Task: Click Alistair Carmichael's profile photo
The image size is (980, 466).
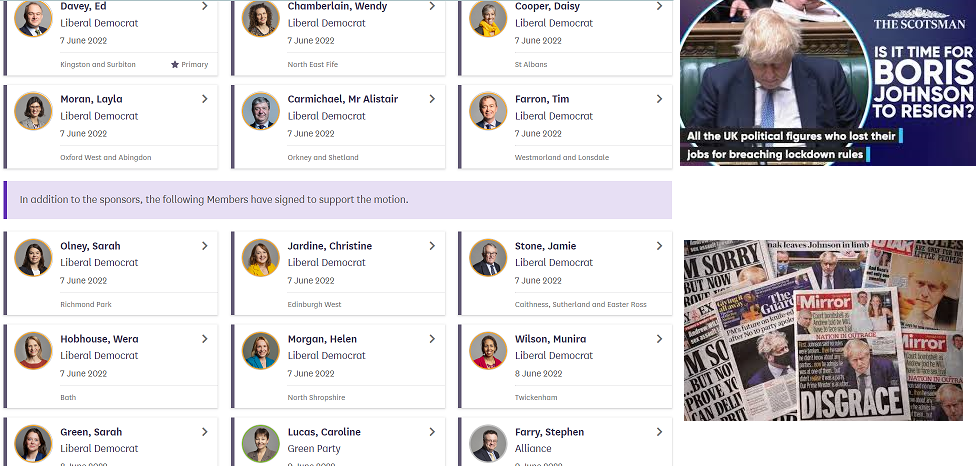Action: [261, 111]
